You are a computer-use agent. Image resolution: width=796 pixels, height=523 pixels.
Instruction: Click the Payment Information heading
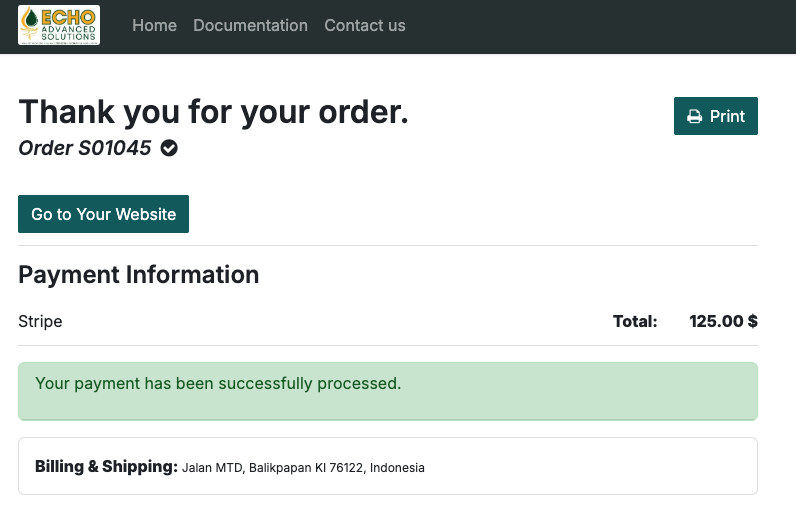(x=139, y=274)
